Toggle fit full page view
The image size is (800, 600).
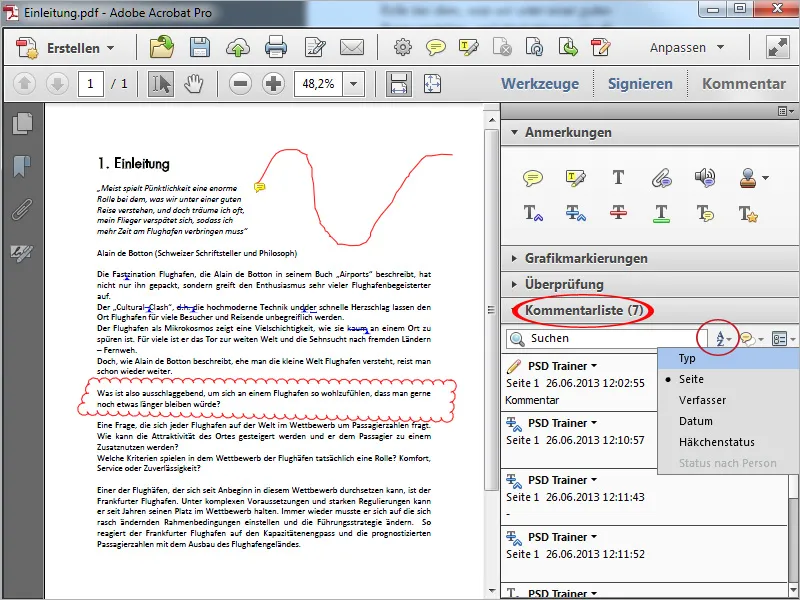pos(432,84)
